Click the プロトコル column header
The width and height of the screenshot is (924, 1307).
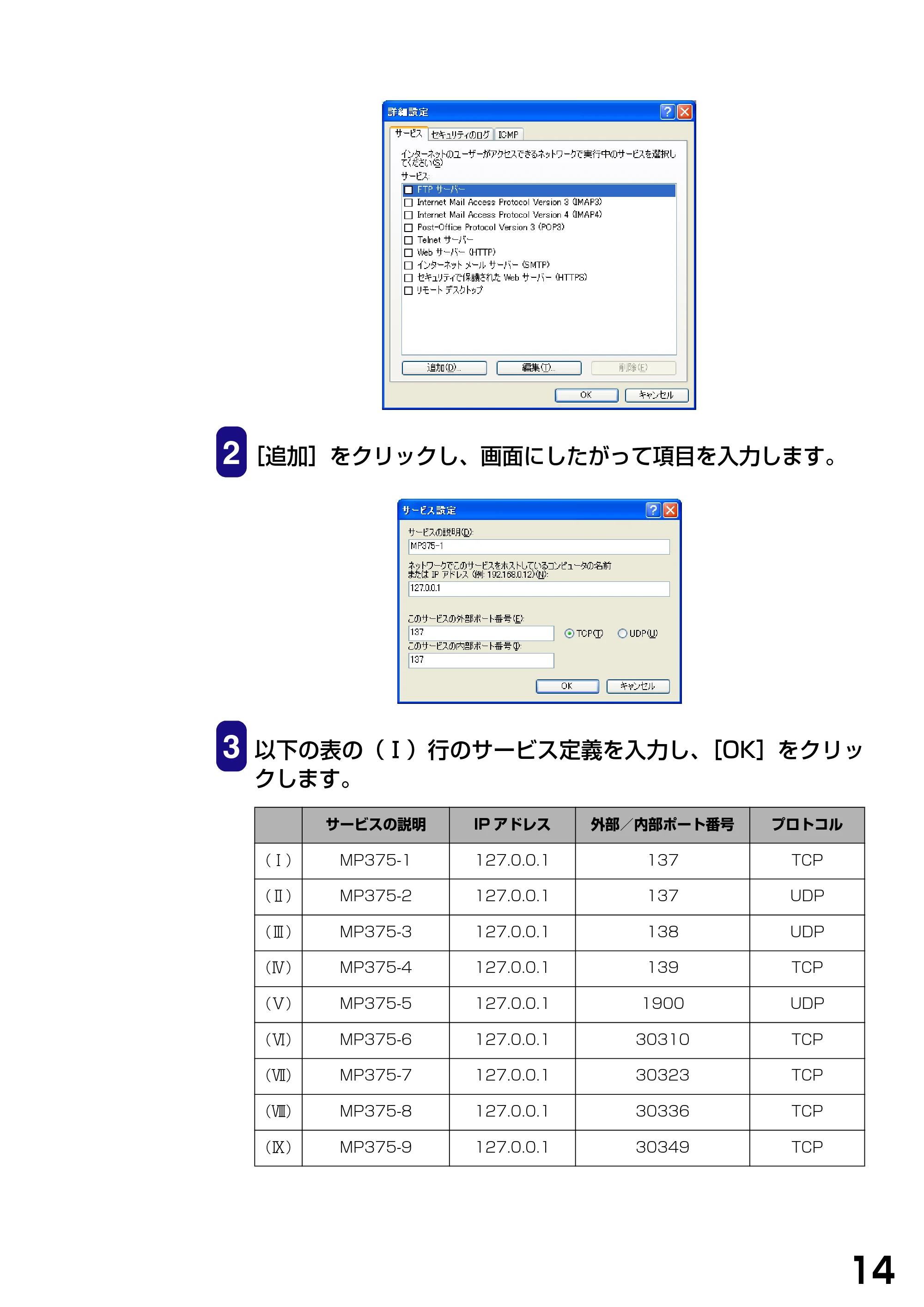tap(807, 825)
